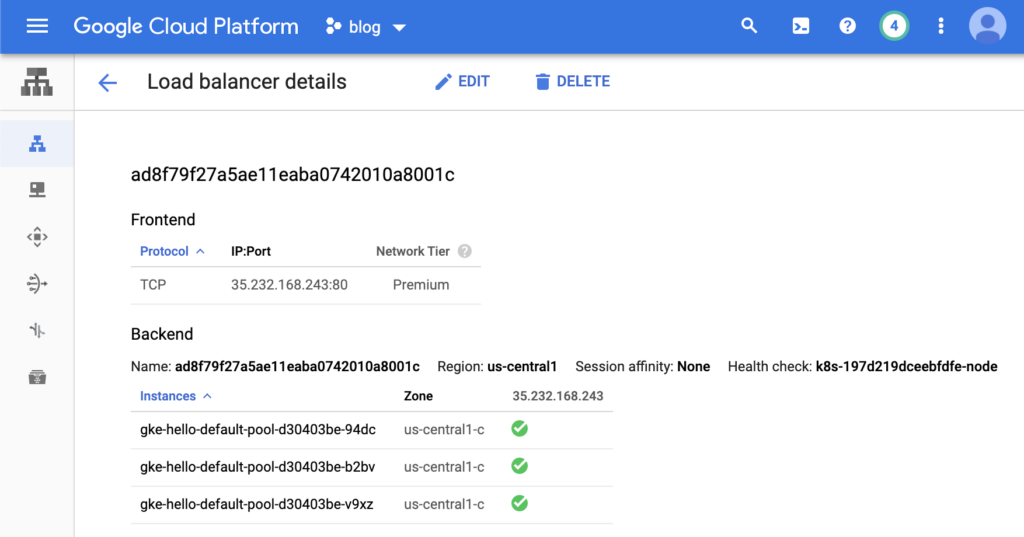Open Cloud NAT sidebar icon
The width and height of the screenshot is (1024, 537).
(37, 284)
